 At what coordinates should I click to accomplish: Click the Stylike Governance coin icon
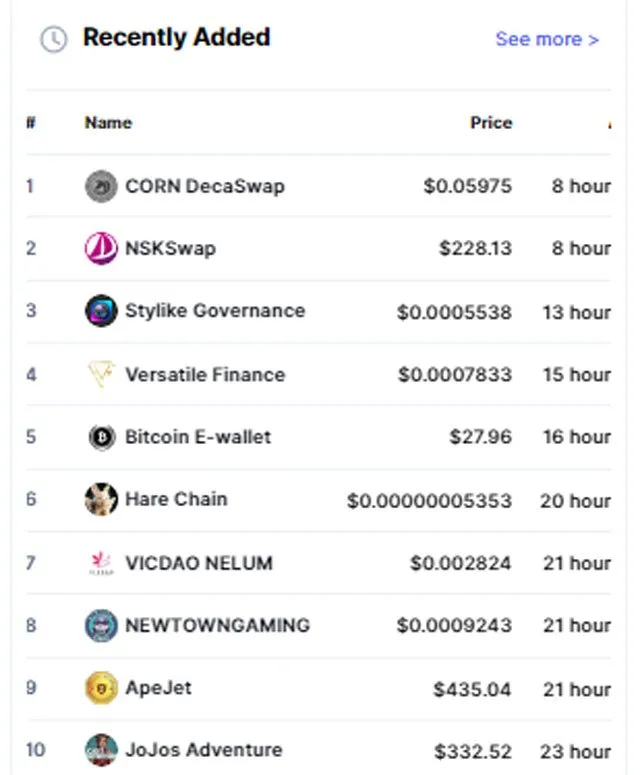pyautogui.click(x=101, y=311)
